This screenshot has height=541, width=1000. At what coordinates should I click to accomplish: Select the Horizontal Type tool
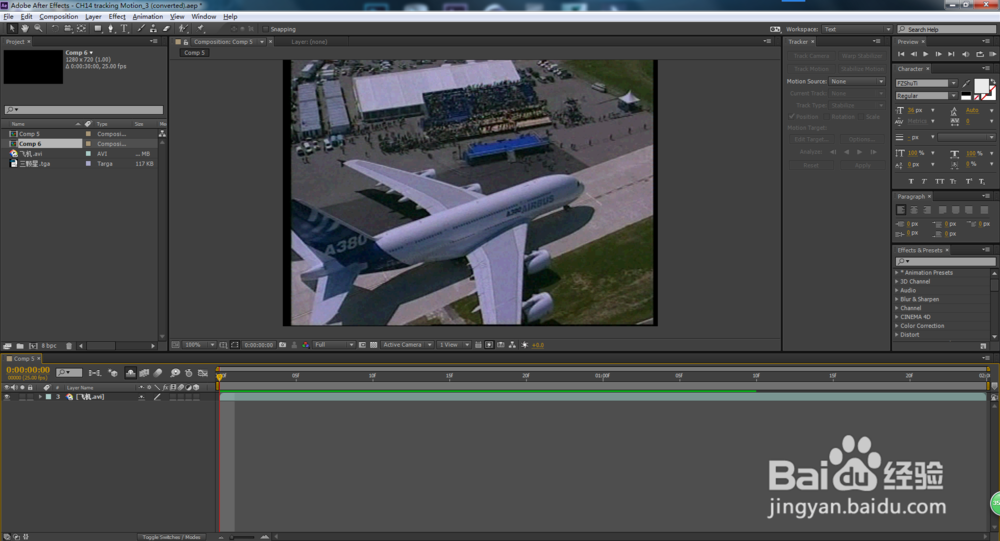(124, 29)
